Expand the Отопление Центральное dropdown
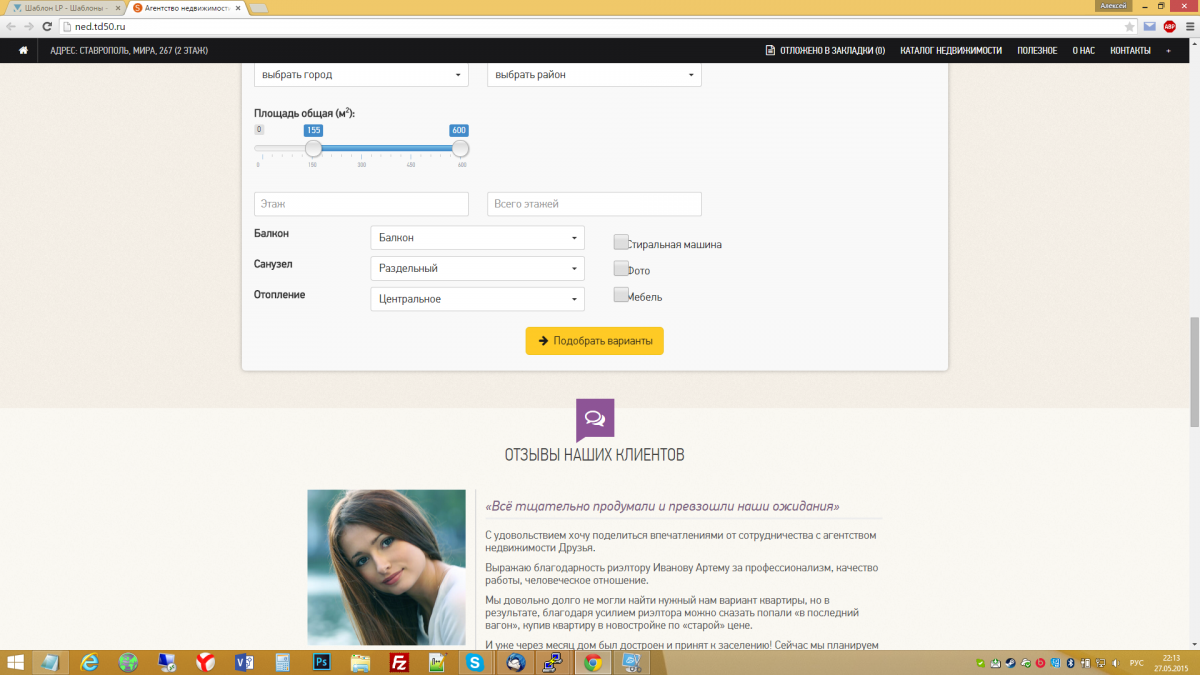1200x675 pixels. click(x=477, y=299)
